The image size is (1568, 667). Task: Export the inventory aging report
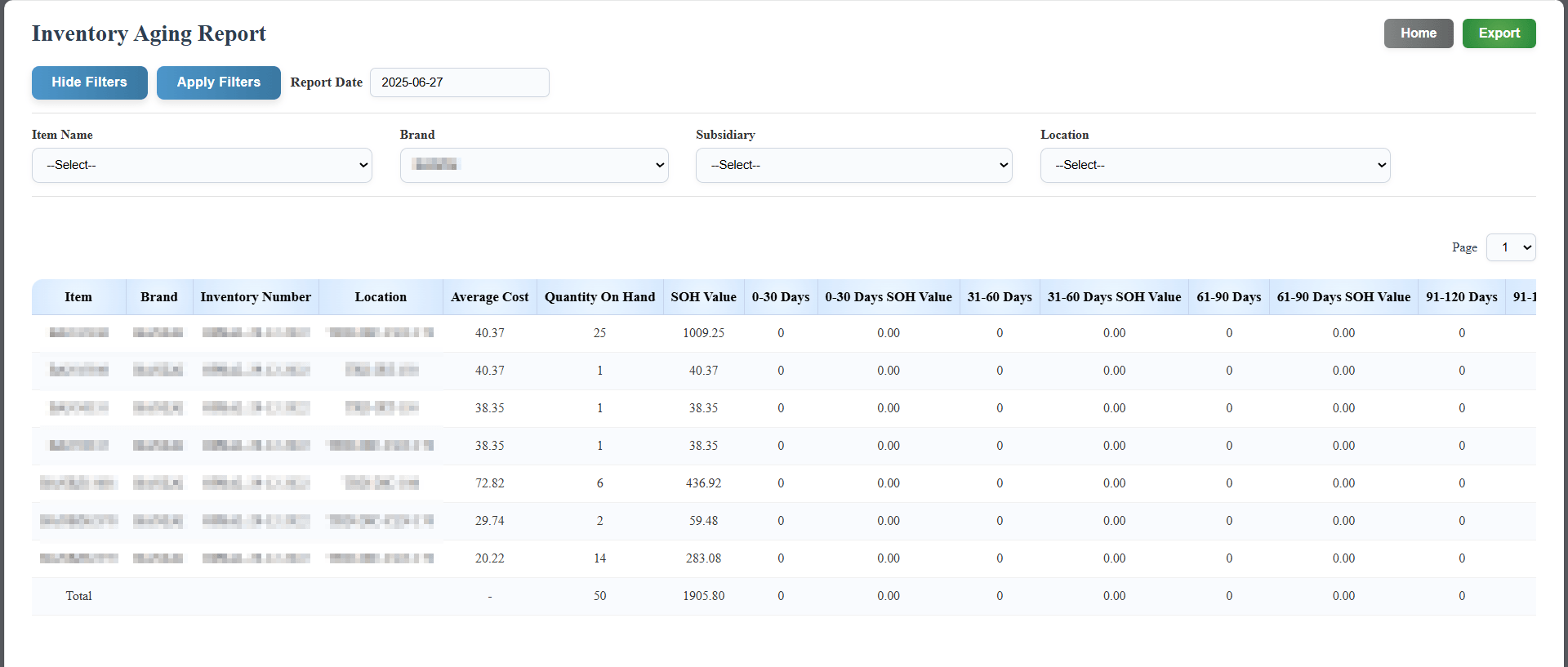click(1499, 33)
